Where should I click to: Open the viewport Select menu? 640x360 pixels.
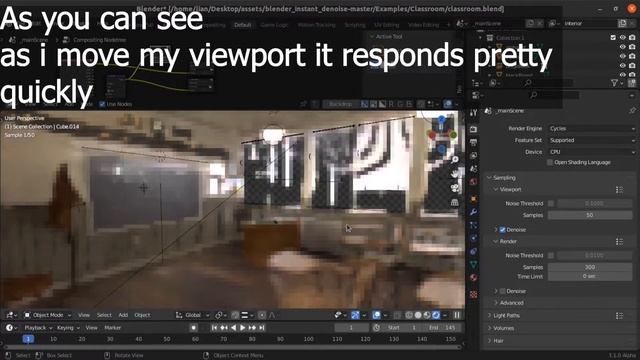point(104,315)
